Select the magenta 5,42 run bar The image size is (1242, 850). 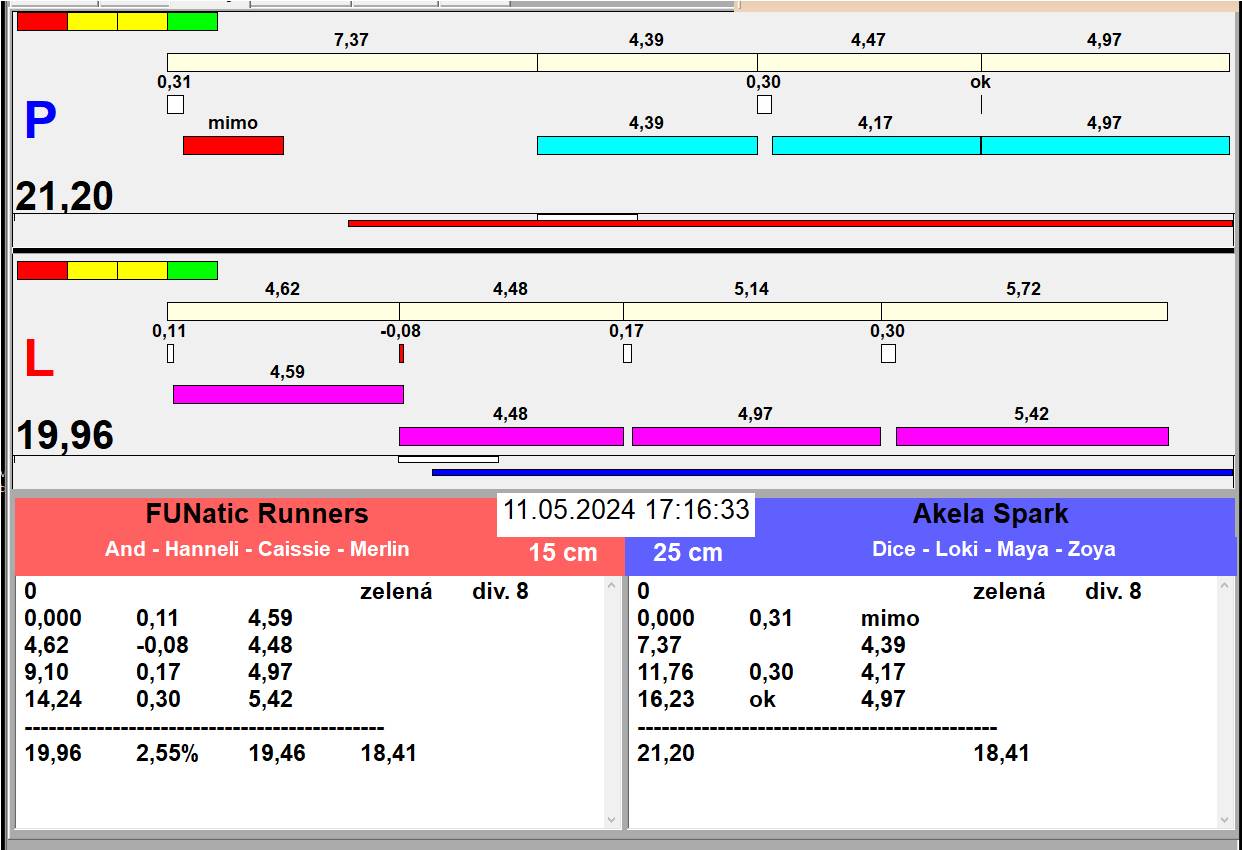tap(1032, 436)
